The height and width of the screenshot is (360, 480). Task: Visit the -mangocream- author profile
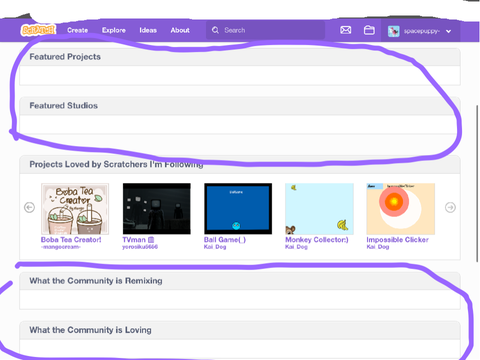(61, 247)
